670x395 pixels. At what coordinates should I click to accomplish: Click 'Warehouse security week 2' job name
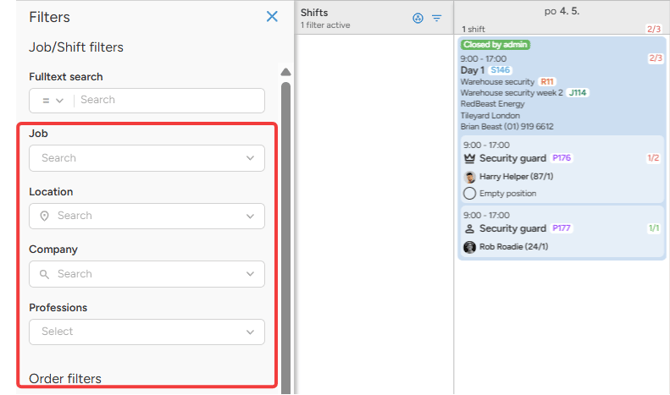pos(512,93)
